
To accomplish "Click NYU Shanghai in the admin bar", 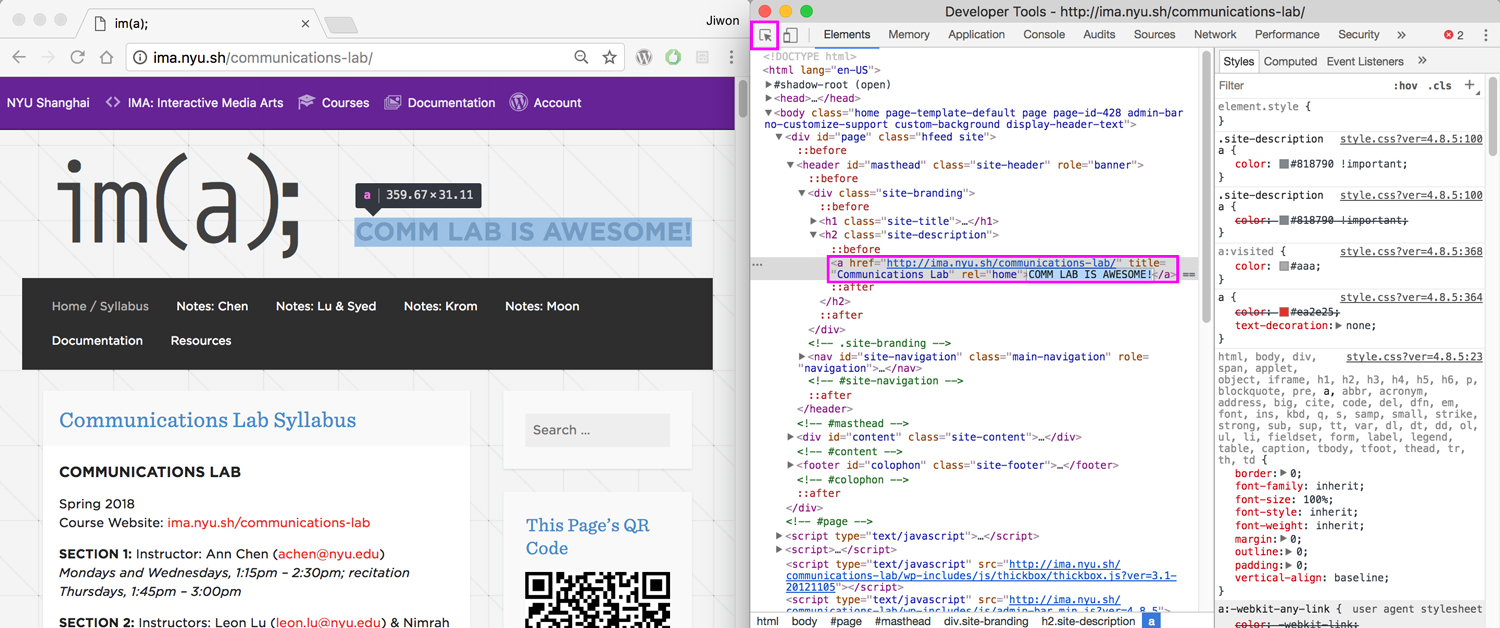I will pyautogui.click(x=48, y=102).
